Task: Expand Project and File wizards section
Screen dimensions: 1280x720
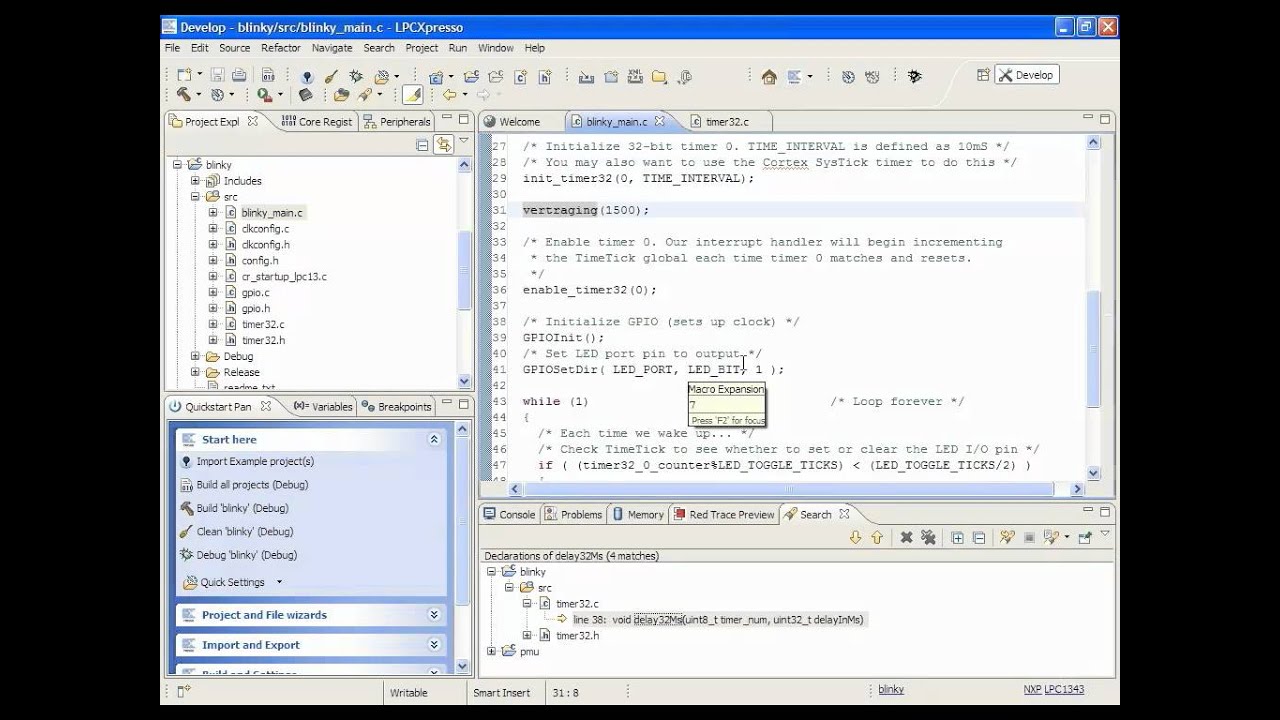Action: click(x=434, y=615)
